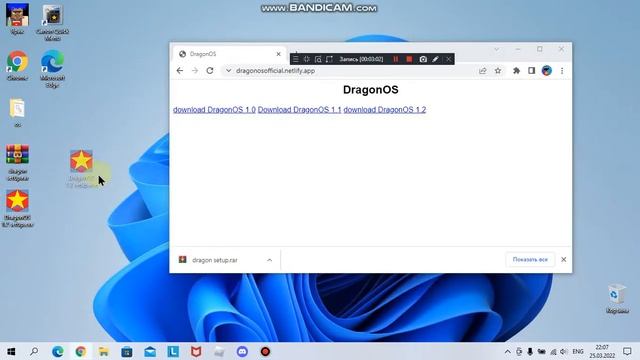Open Chrome from the taskbar
This screenshot has height=360, width=640.
(x=80, y=351)
